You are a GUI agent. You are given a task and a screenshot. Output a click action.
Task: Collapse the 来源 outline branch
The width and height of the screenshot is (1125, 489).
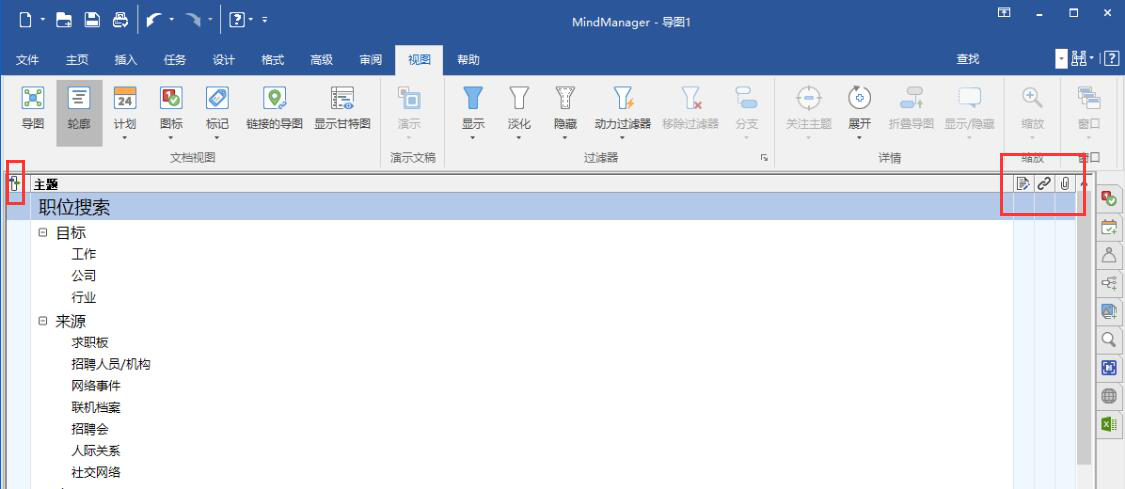[43, 321]
